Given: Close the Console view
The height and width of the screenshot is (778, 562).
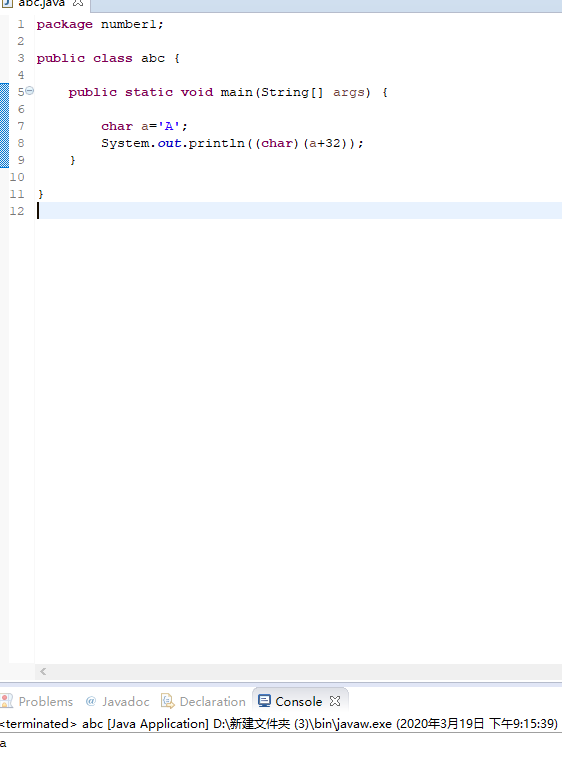Looking at the screenshot, I should [x=335, y=701].
